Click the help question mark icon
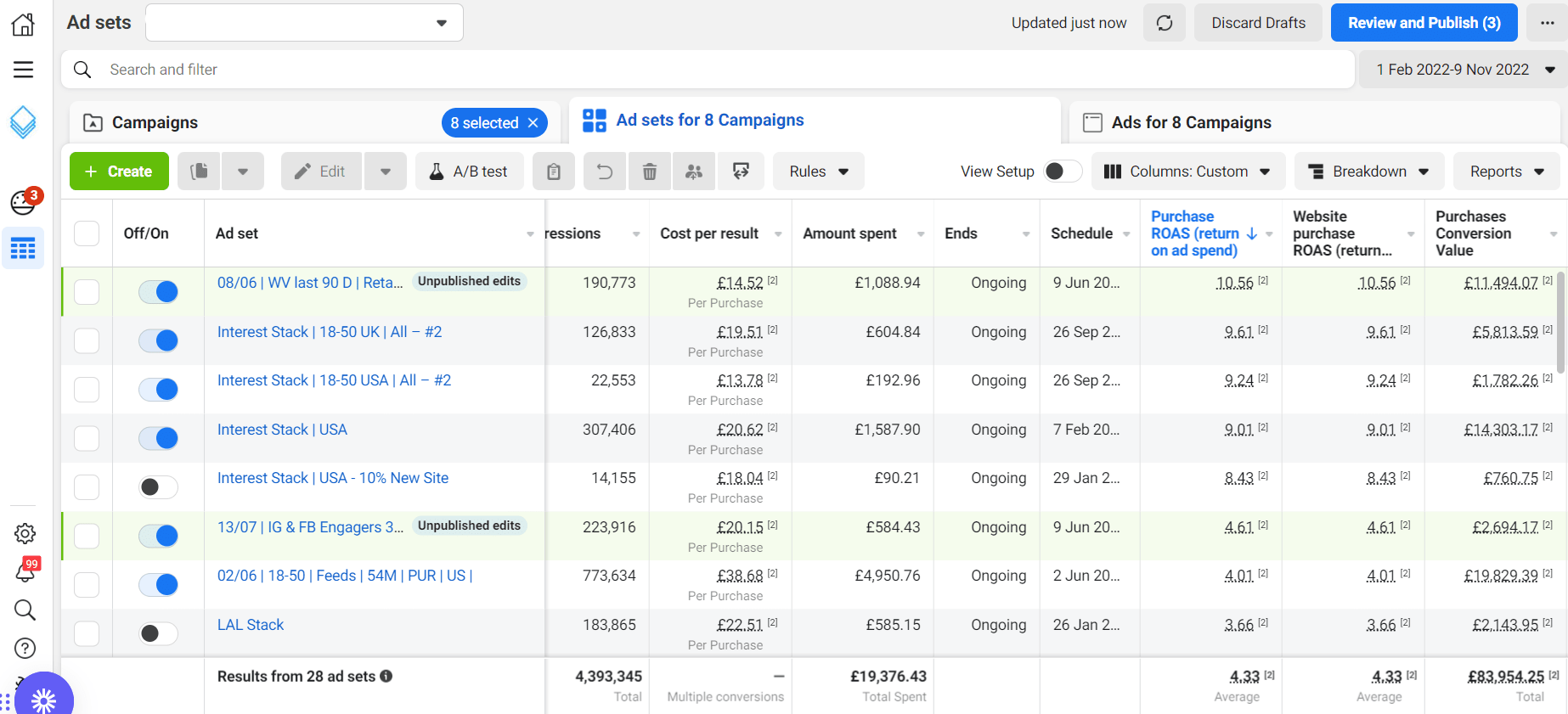 coord(25,649)
